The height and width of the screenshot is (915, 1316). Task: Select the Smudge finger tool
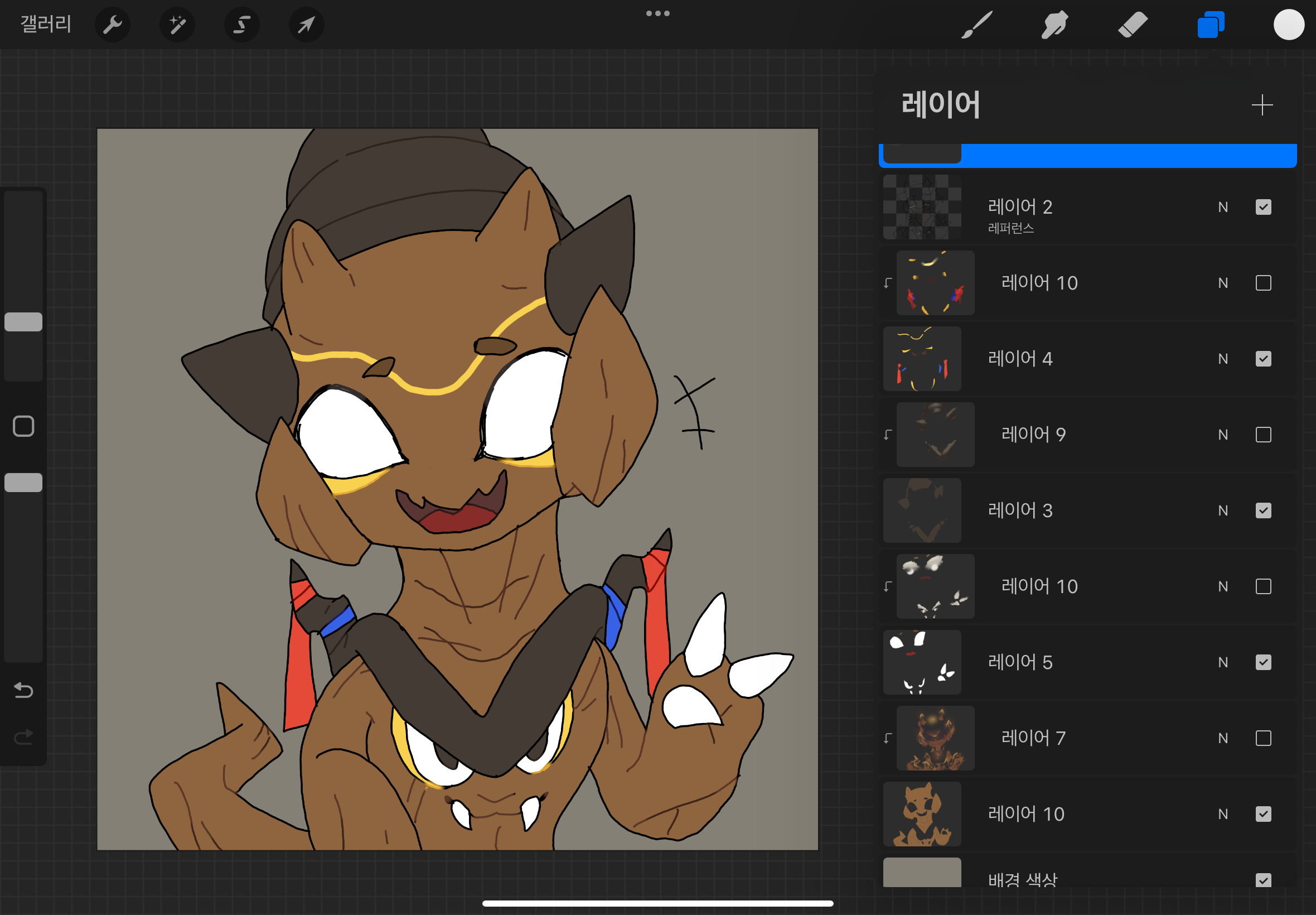coord(1054,25)
